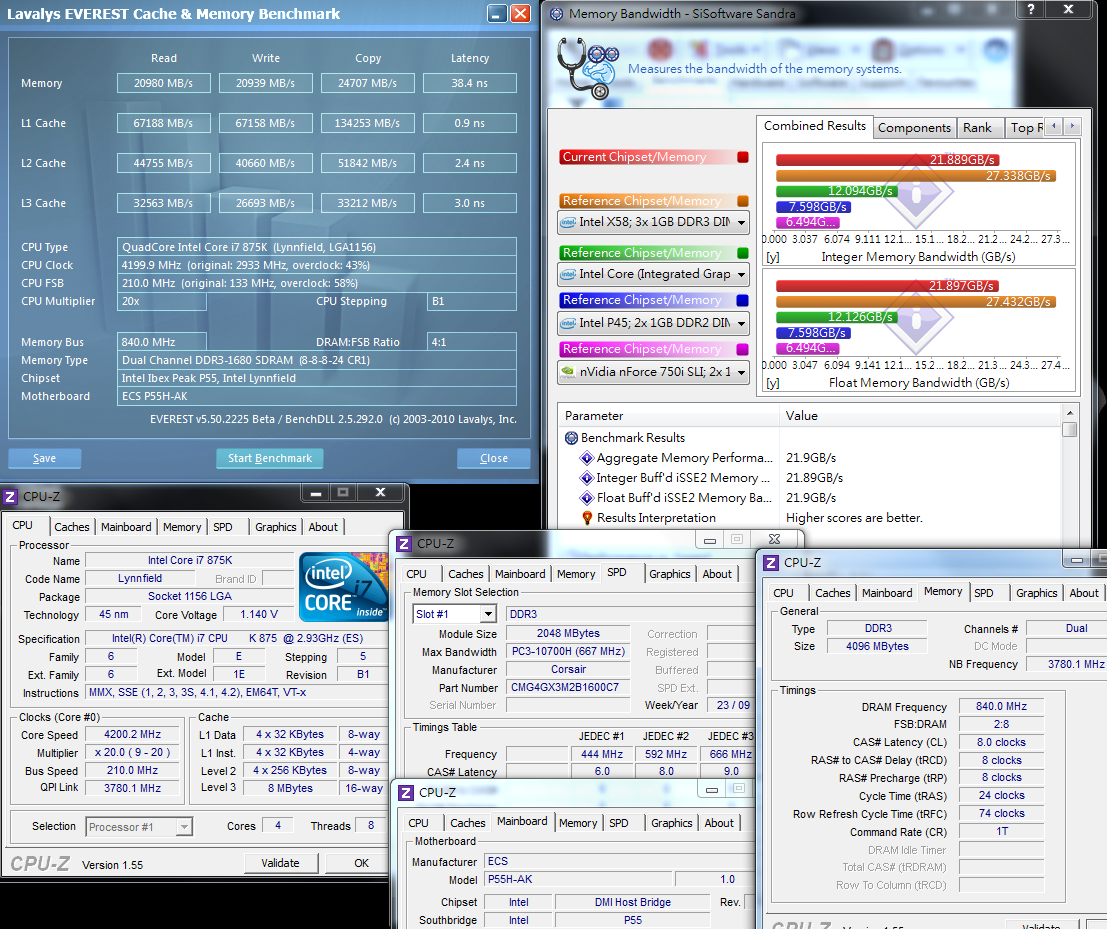Click the NB Frequency value 3780.1 MHz
Screen dimensions: 1107x929
tap(1067, 664)
